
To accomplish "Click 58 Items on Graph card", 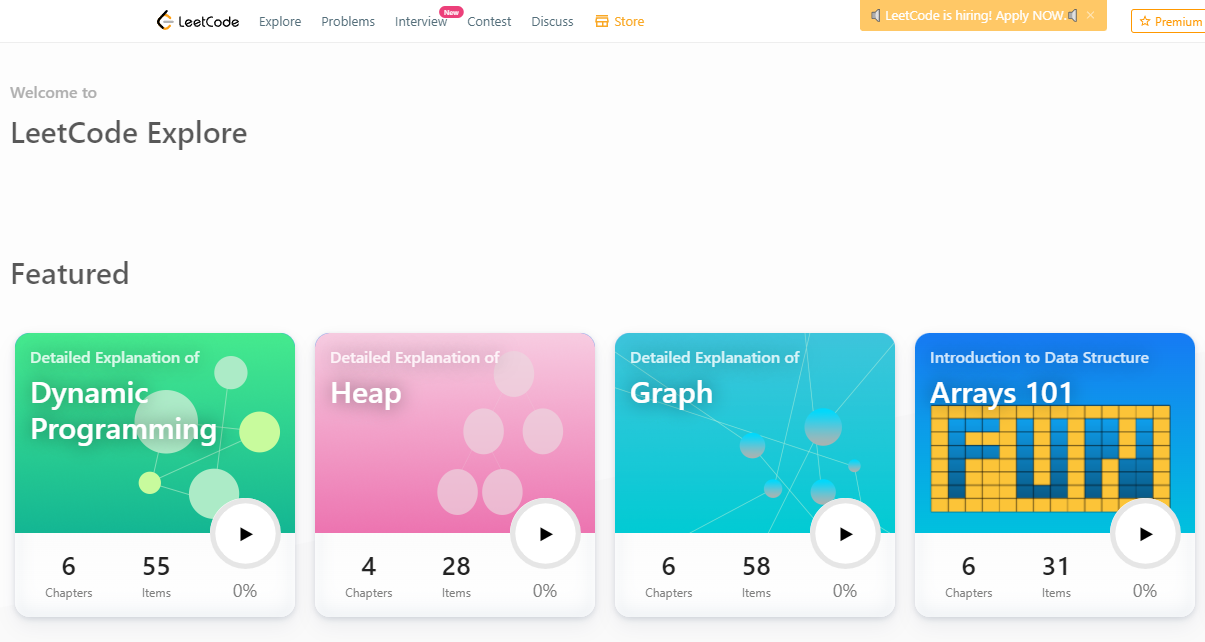I will pos(756,577).
